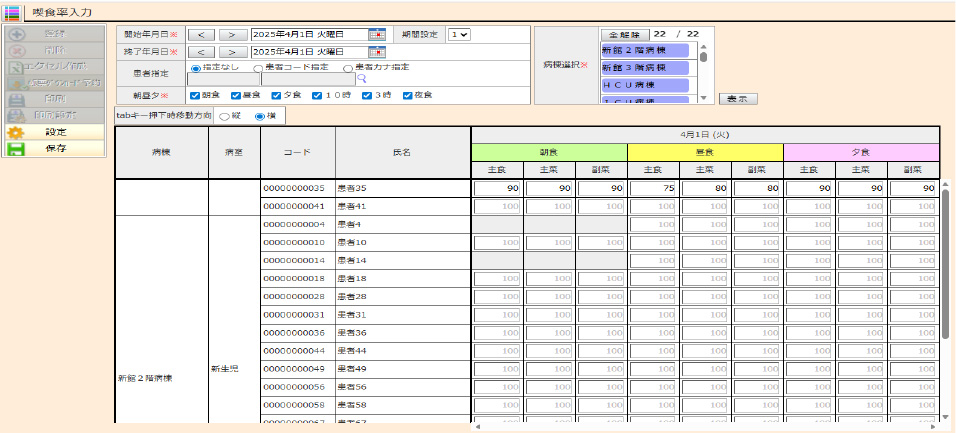Click the patient search magnifier icon
Viewport: 956px width, 433px height.
coord(361,78)
